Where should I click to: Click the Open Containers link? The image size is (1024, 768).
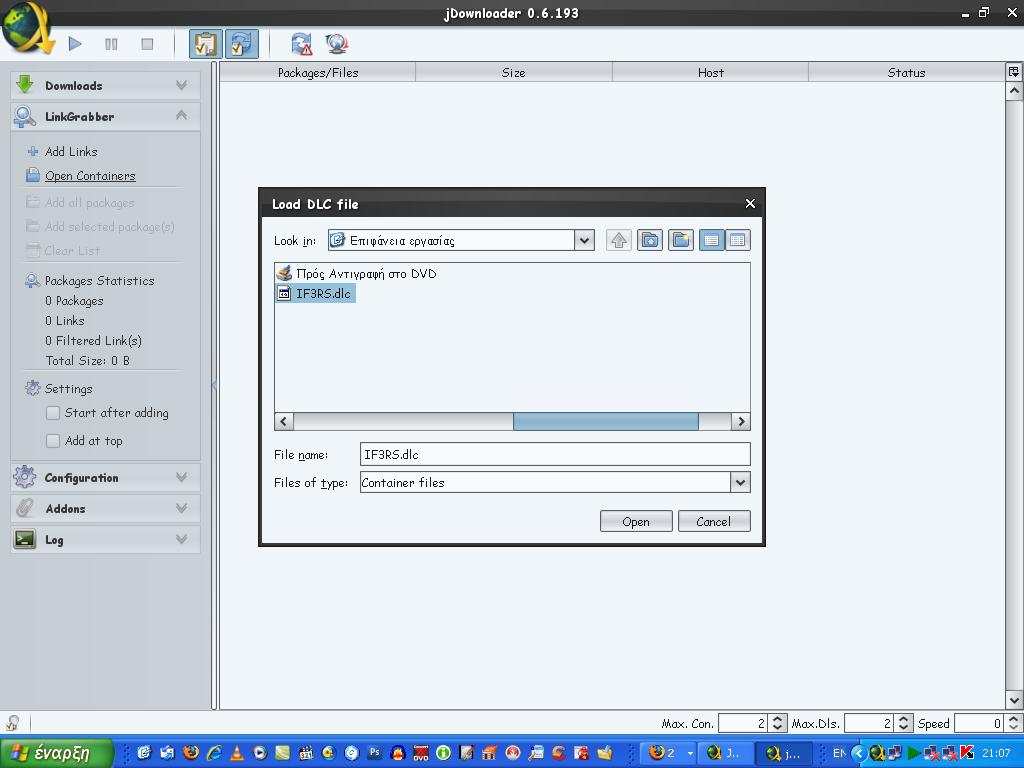(90, 176)
